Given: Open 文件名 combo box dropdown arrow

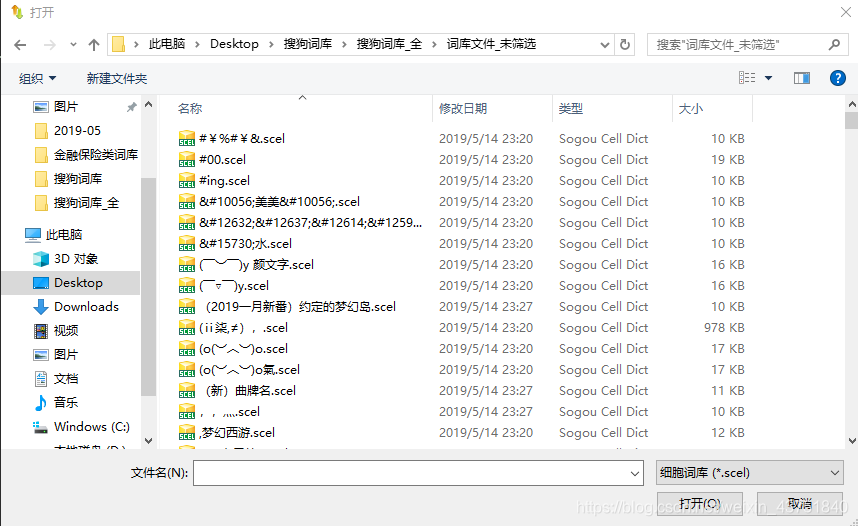Looking at the screenshot, I should pyautogui.click(x=635, y=473).
